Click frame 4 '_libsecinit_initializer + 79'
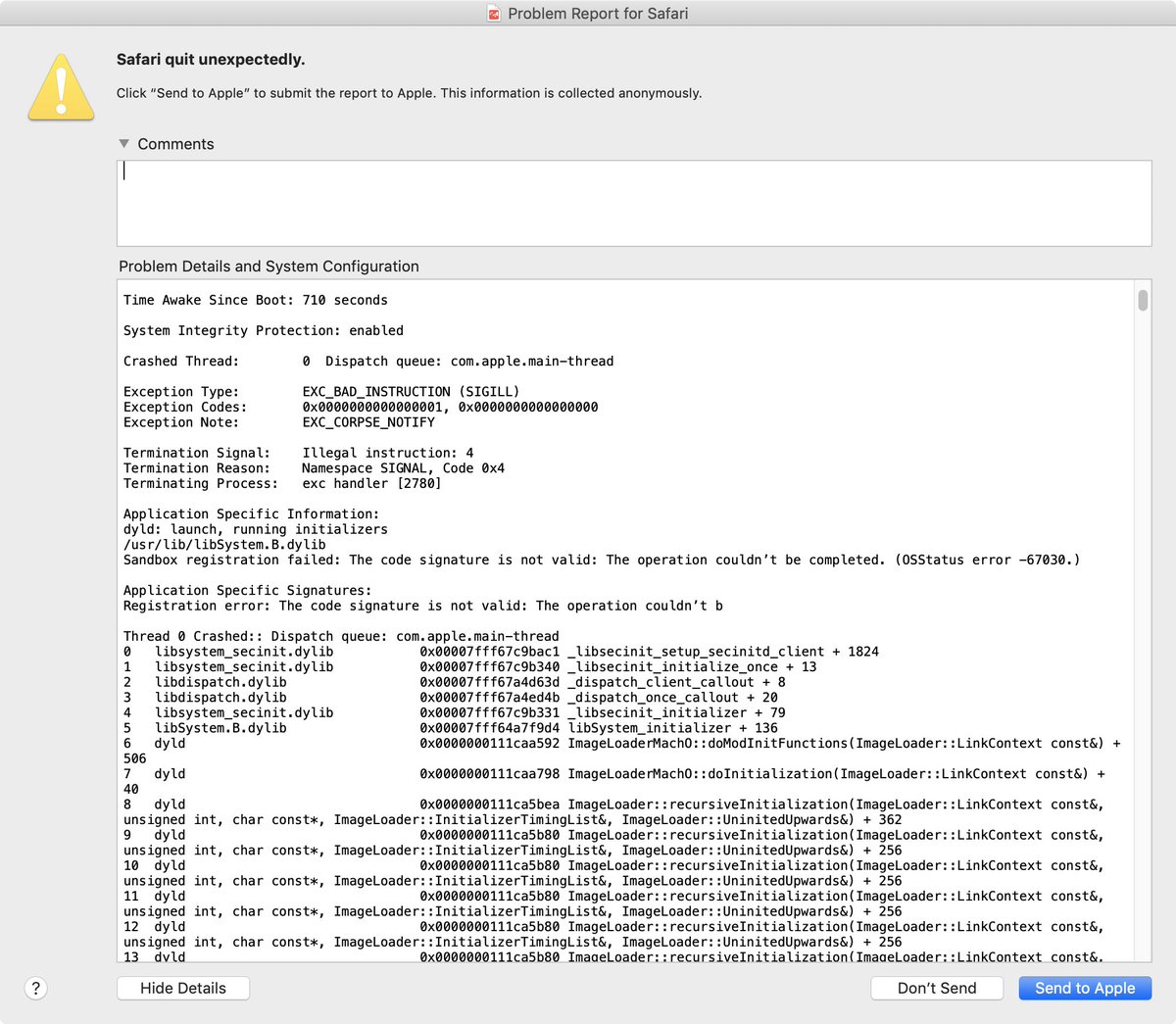 click(x=676, y=712)
